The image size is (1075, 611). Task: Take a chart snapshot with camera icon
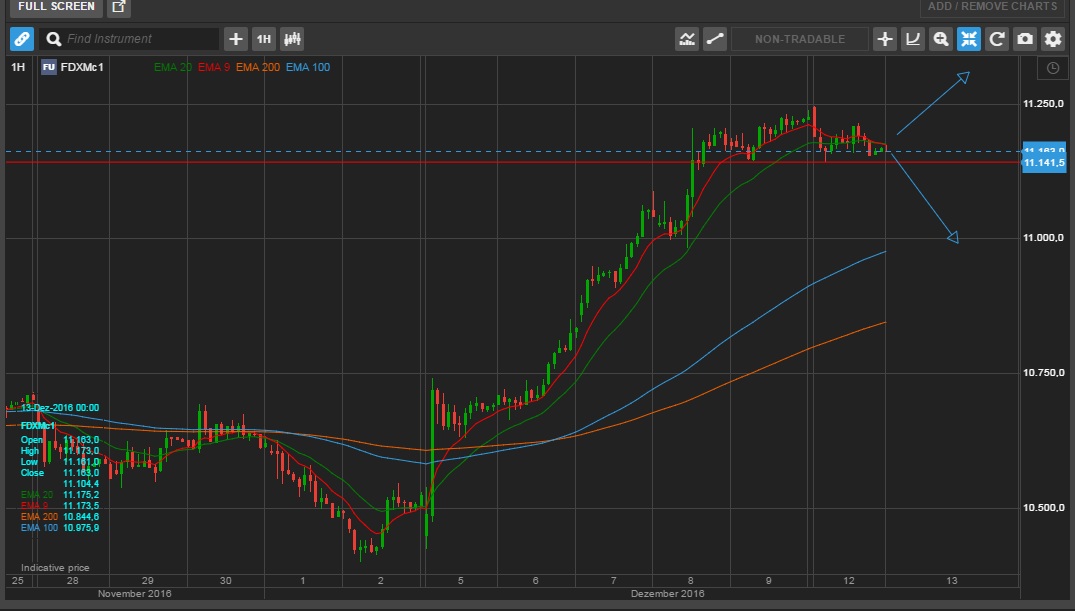1025,39
